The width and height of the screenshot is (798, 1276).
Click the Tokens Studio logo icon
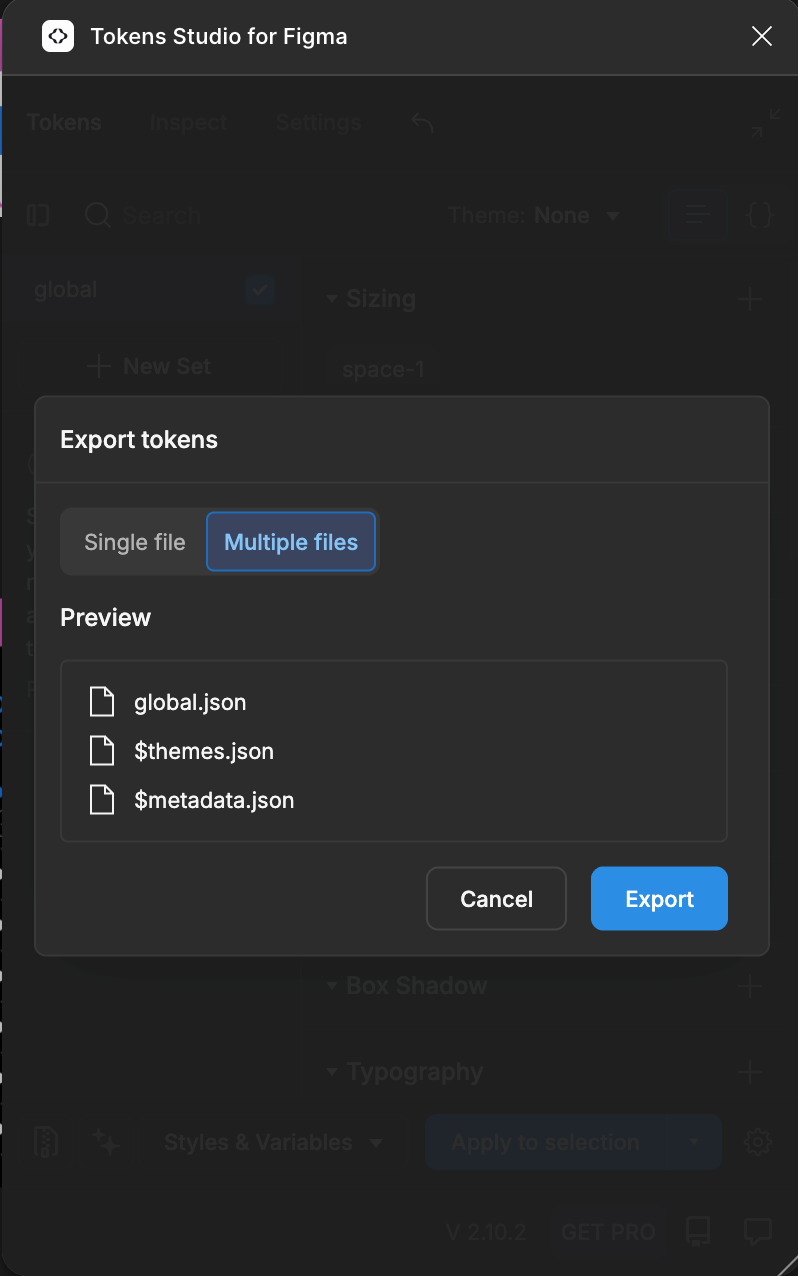pyautogui.click(x=58, y=36)
